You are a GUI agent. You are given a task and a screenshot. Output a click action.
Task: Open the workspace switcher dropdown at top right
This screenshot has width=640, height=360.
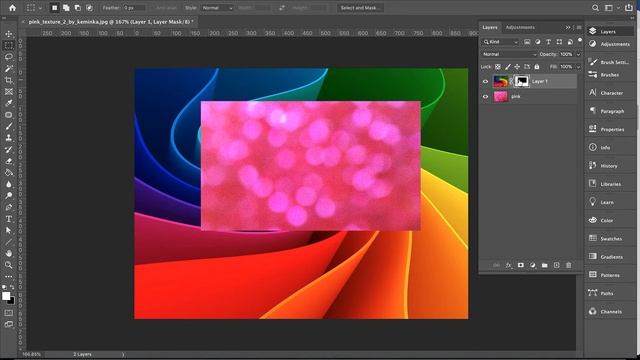pos(611,8)
